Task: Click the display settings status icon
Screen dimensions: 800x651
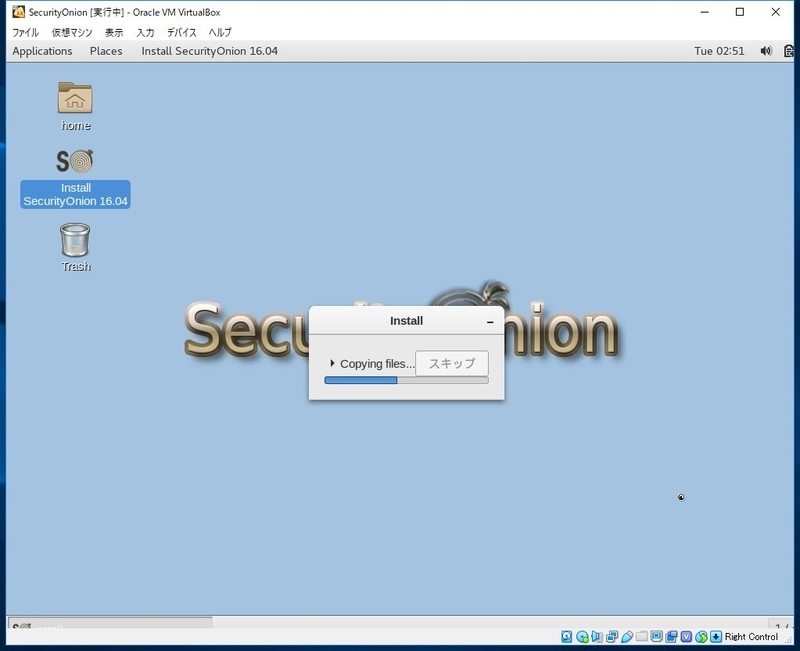Action: [657, 636]
